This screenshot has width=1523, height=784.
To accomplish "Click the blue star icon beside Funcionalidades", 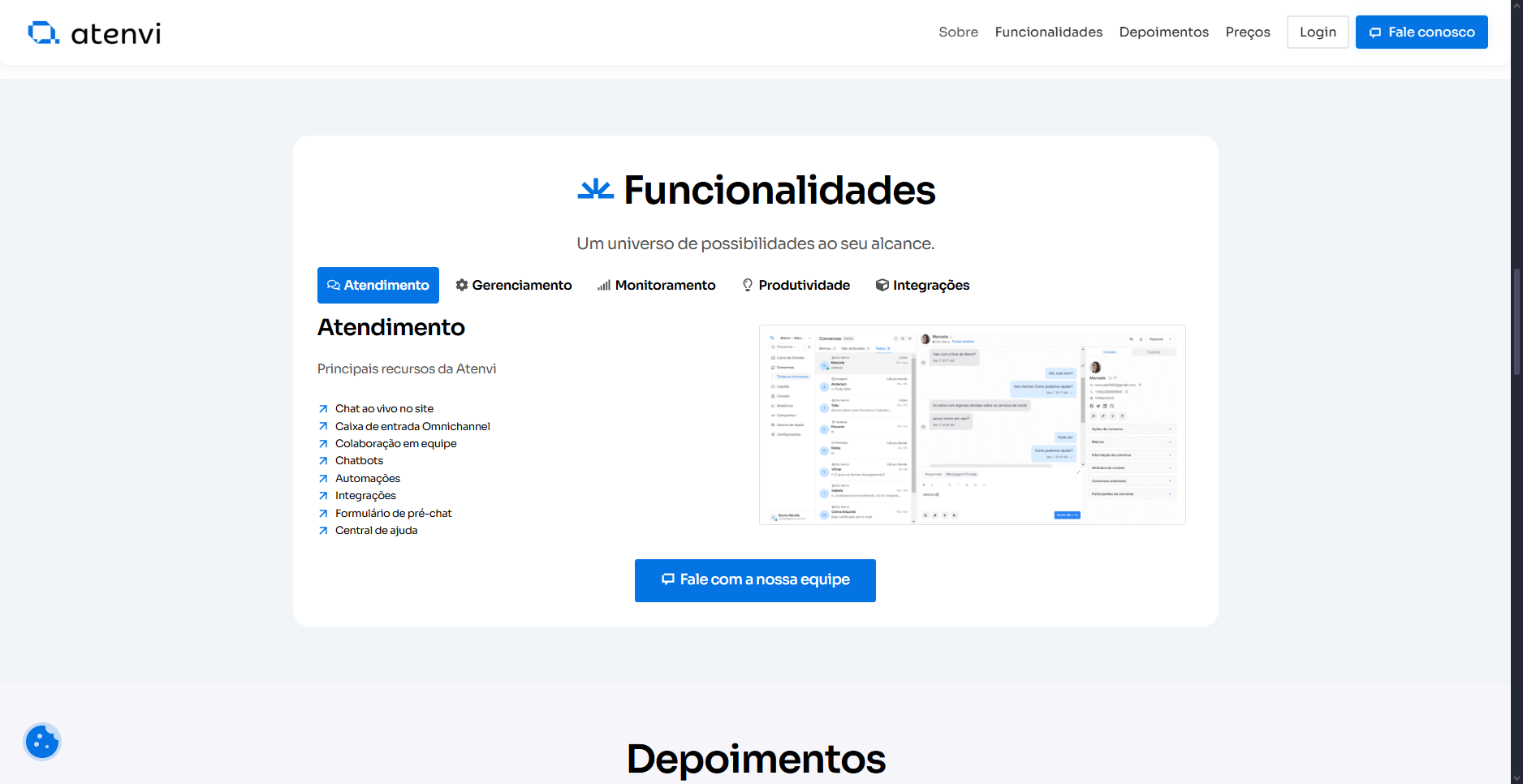I will 595,190.
